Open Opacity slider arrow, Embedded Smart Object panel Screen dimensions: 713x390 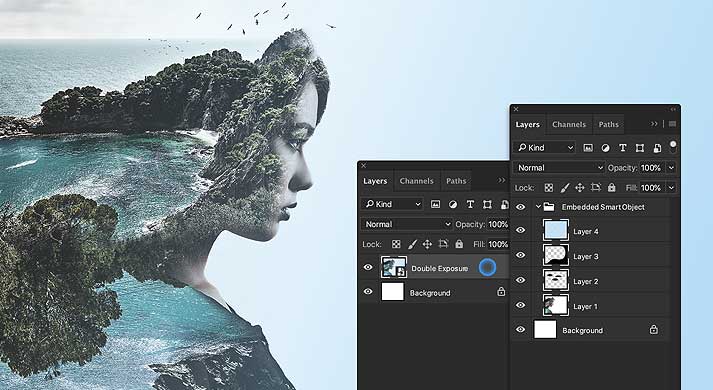click(671, 168)
